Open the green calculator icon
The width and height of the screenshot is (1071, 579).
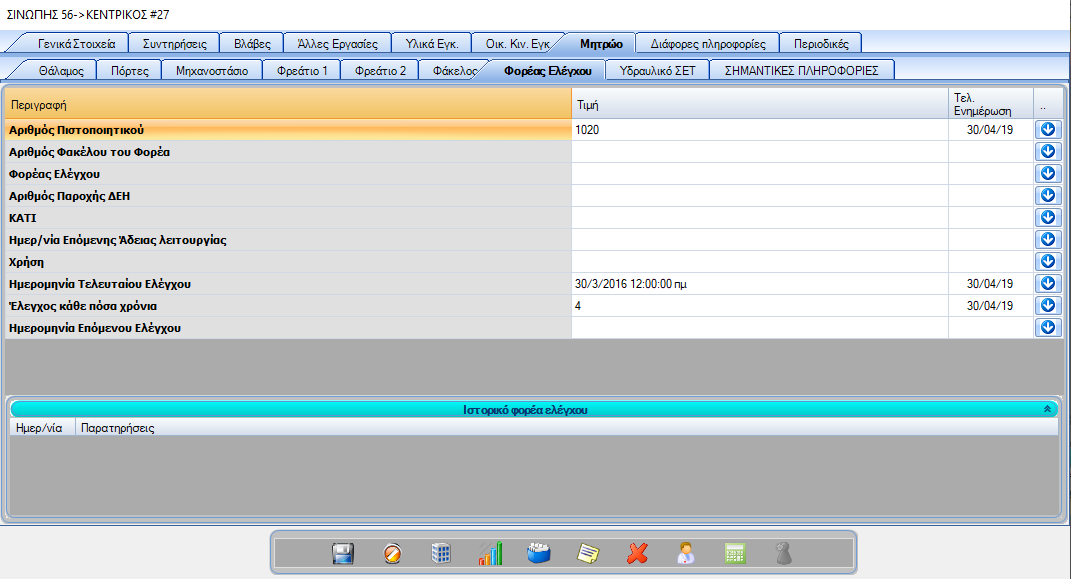pyautogui.click(x=735, y=553)
